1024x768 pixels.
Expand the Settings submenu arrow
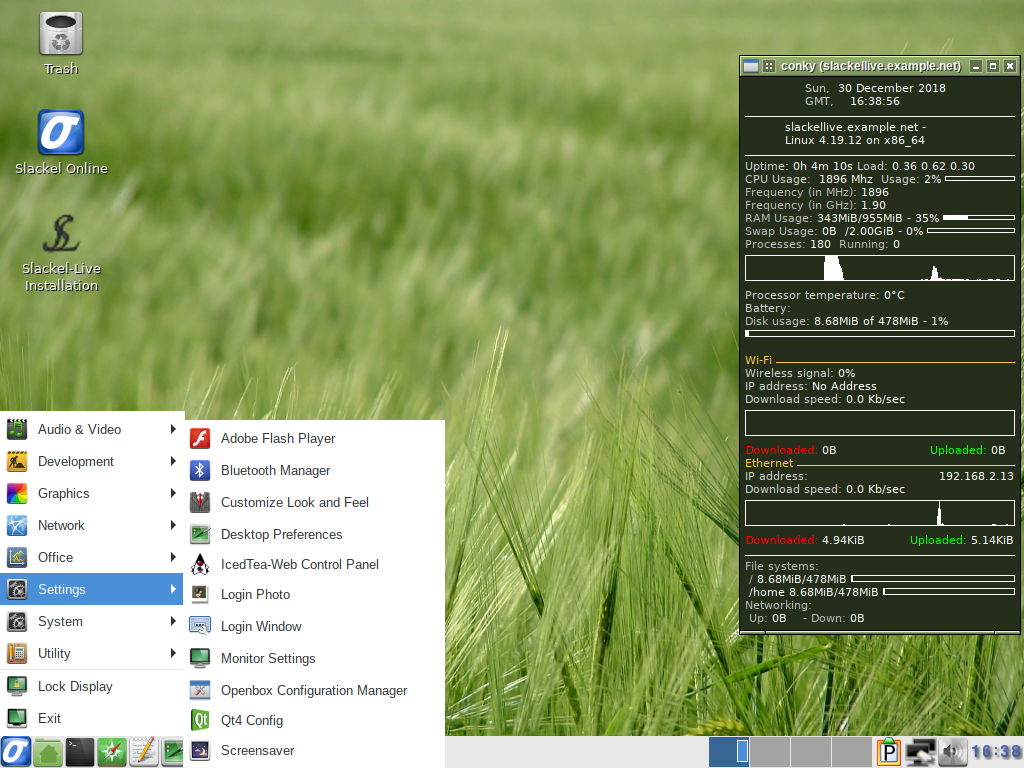[x=172, y=589]
